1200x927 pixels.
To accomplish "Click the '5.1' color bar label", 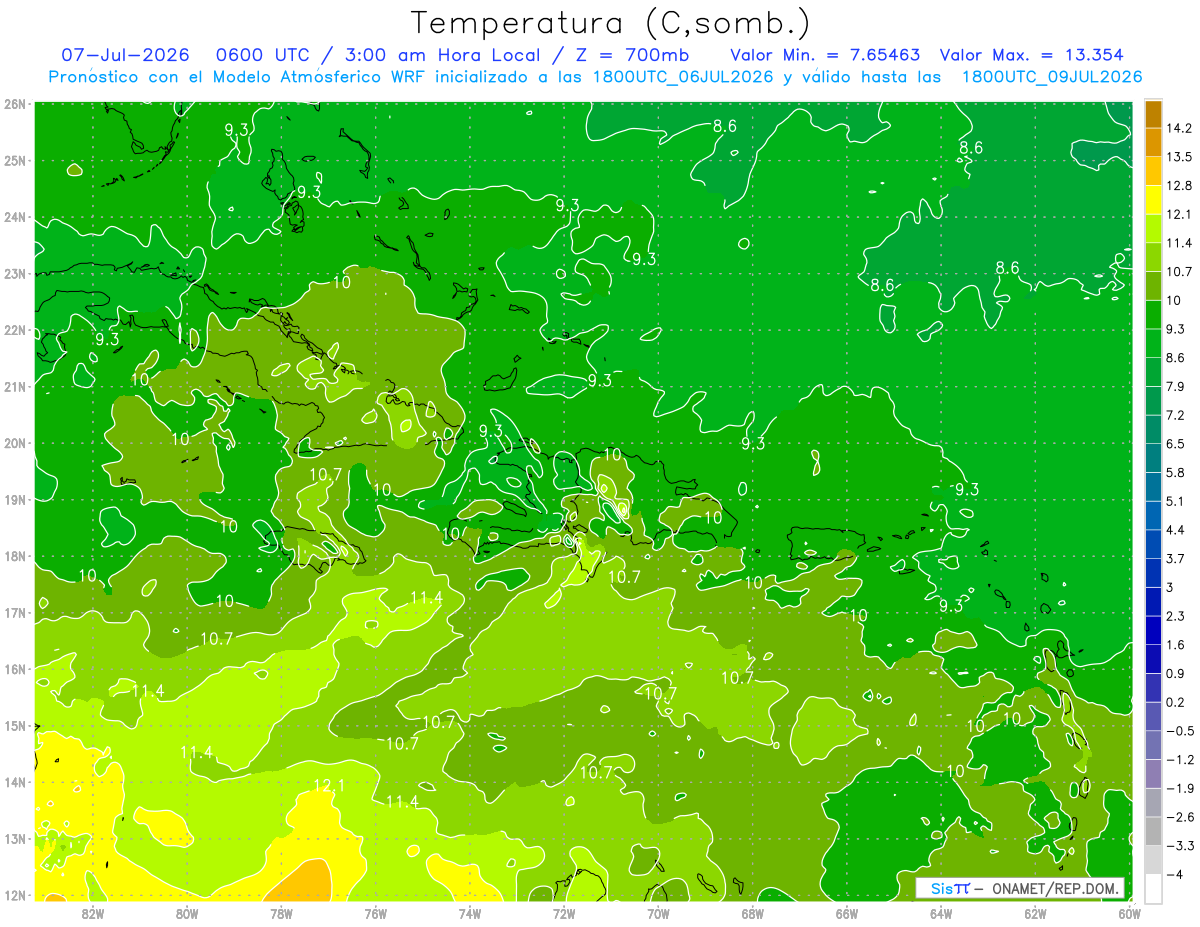I will [x=1175, y=501].
